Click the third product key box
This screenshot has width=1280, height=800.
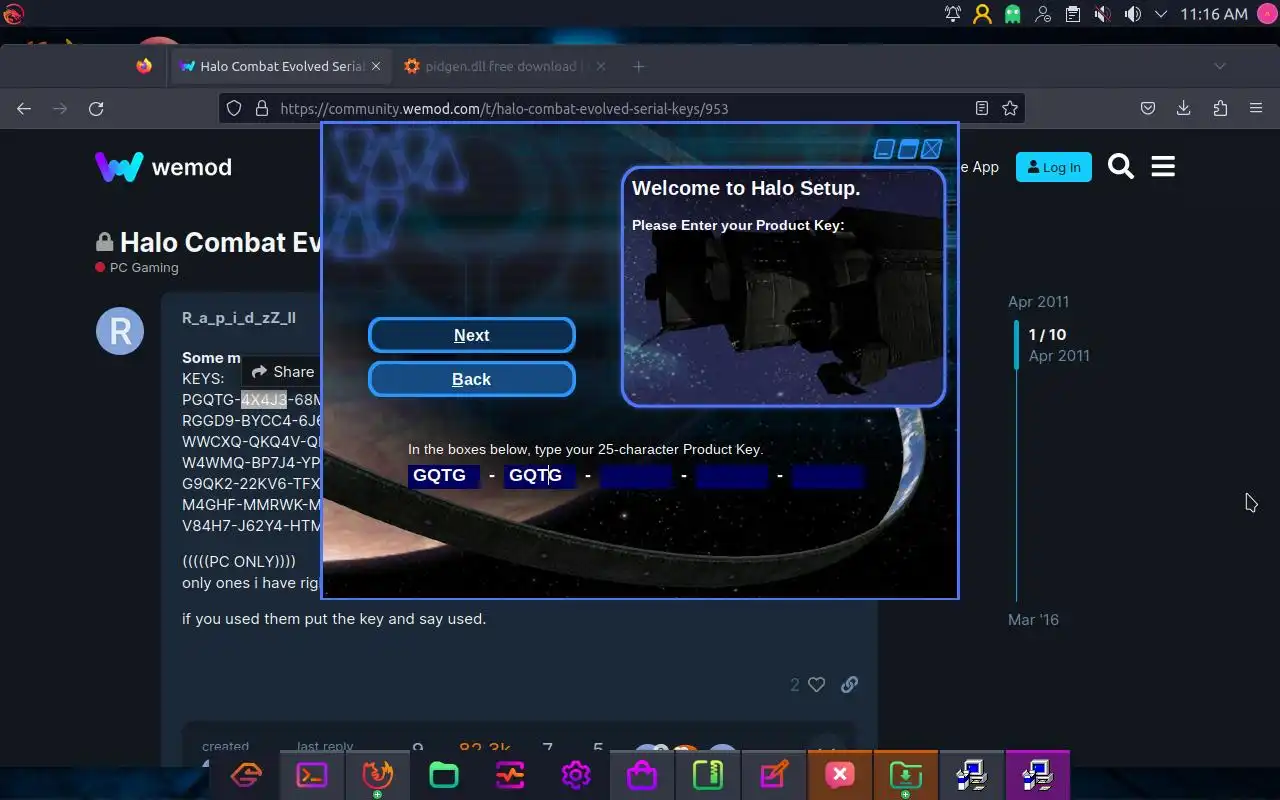pos(635,476)
